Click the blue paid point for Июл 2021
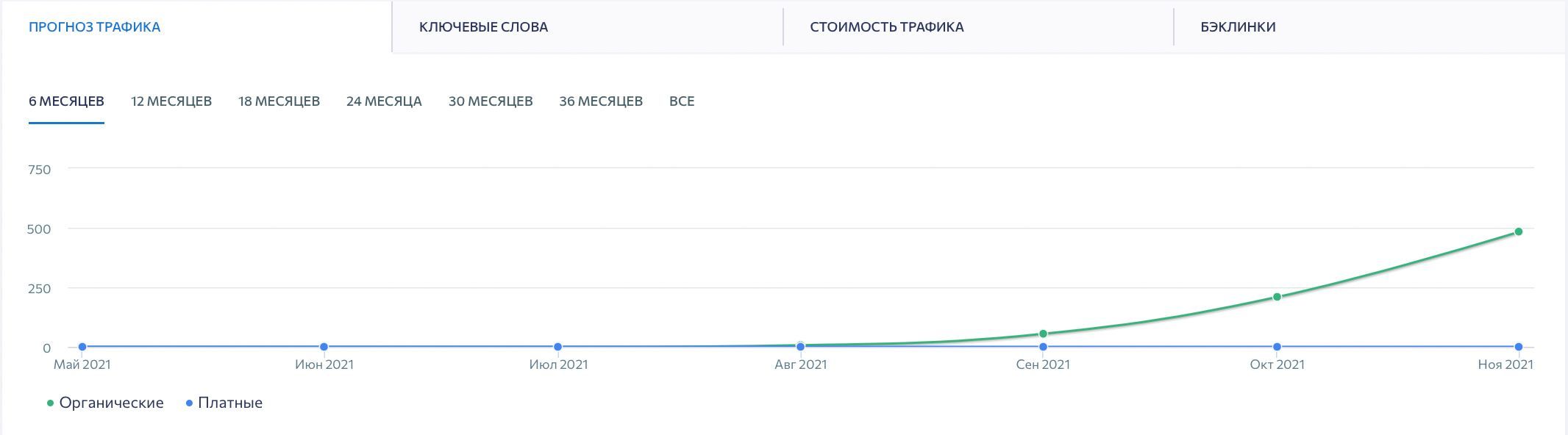Viewport: 1568px width, 435px height. coord(558,347)
